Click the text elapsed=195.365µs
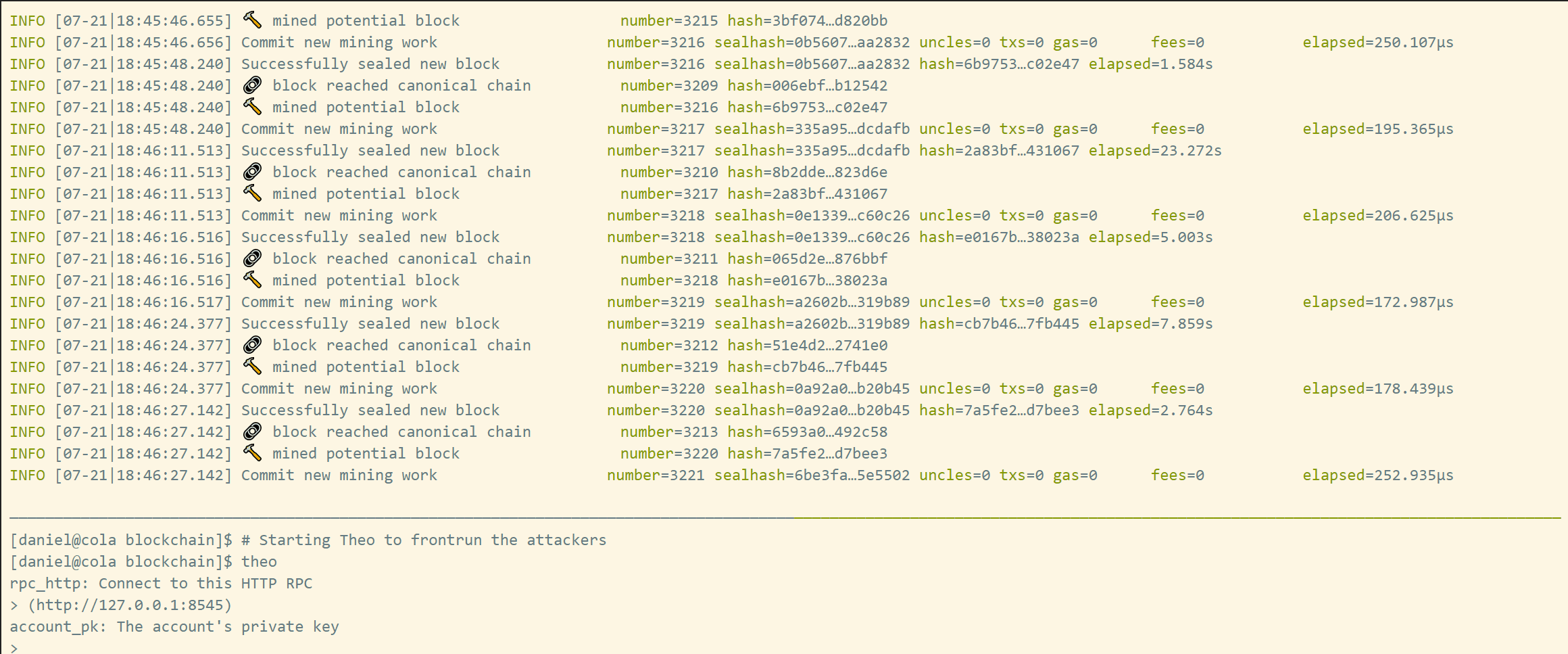Screen dimensions: 1568x654 tap(1378, 129)
